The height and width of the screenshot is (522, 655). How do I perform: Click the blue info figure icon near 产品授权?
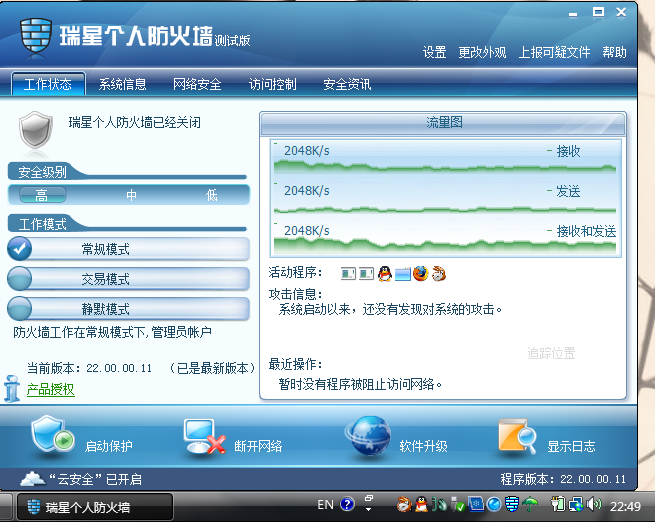12,388
